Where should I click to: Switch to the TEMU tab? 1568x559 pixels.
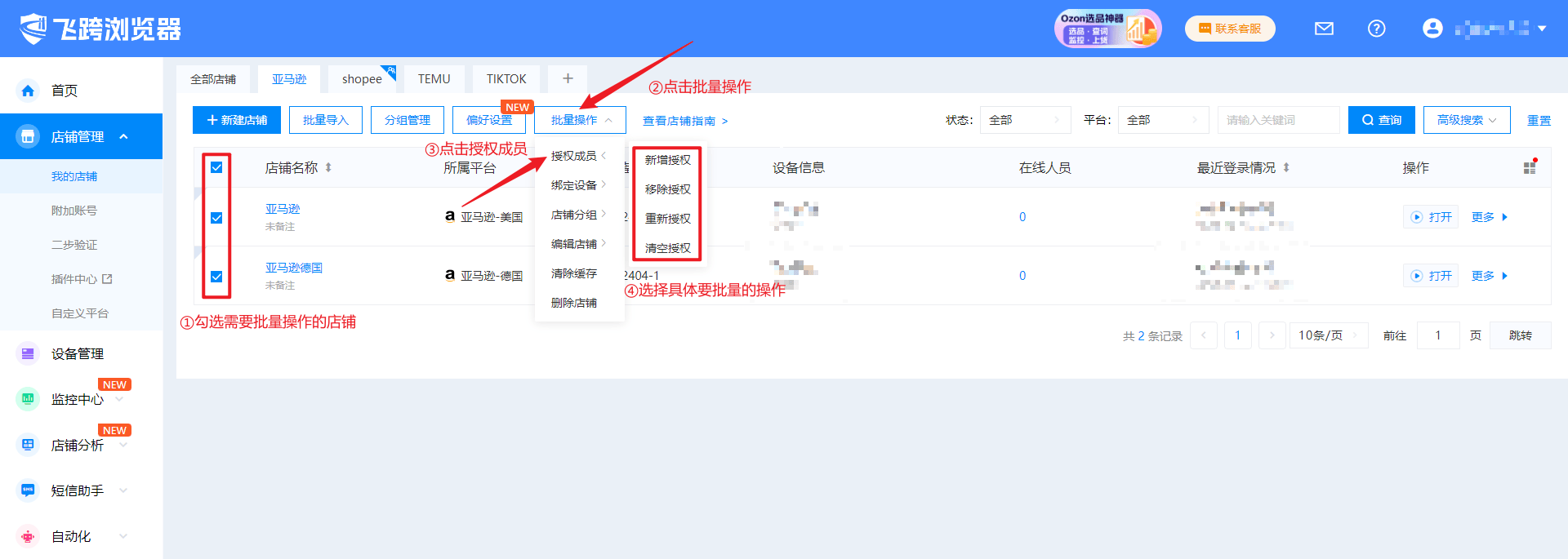(434, 78)
